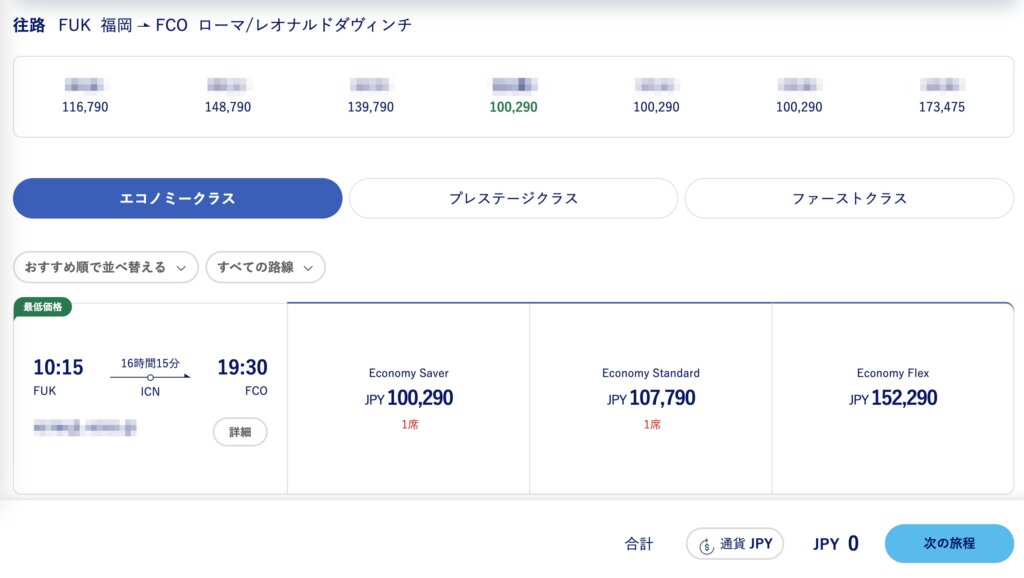Viewport: 1024px width, 578px height.
Task: Select the Economy Standard fare JPY 107,790
Action: pos(650,398)
